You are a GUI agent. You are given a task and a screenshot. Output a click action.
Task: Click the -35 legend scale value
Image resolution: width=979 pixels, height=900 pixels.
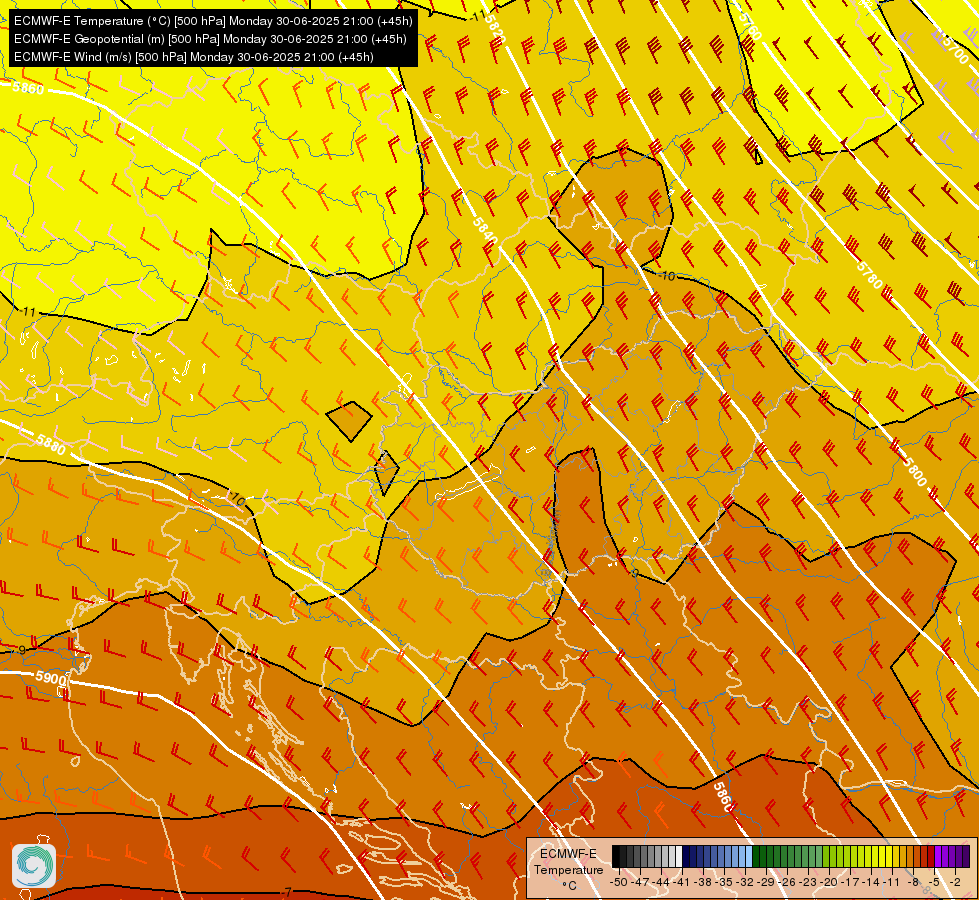(x=724, y=882)
